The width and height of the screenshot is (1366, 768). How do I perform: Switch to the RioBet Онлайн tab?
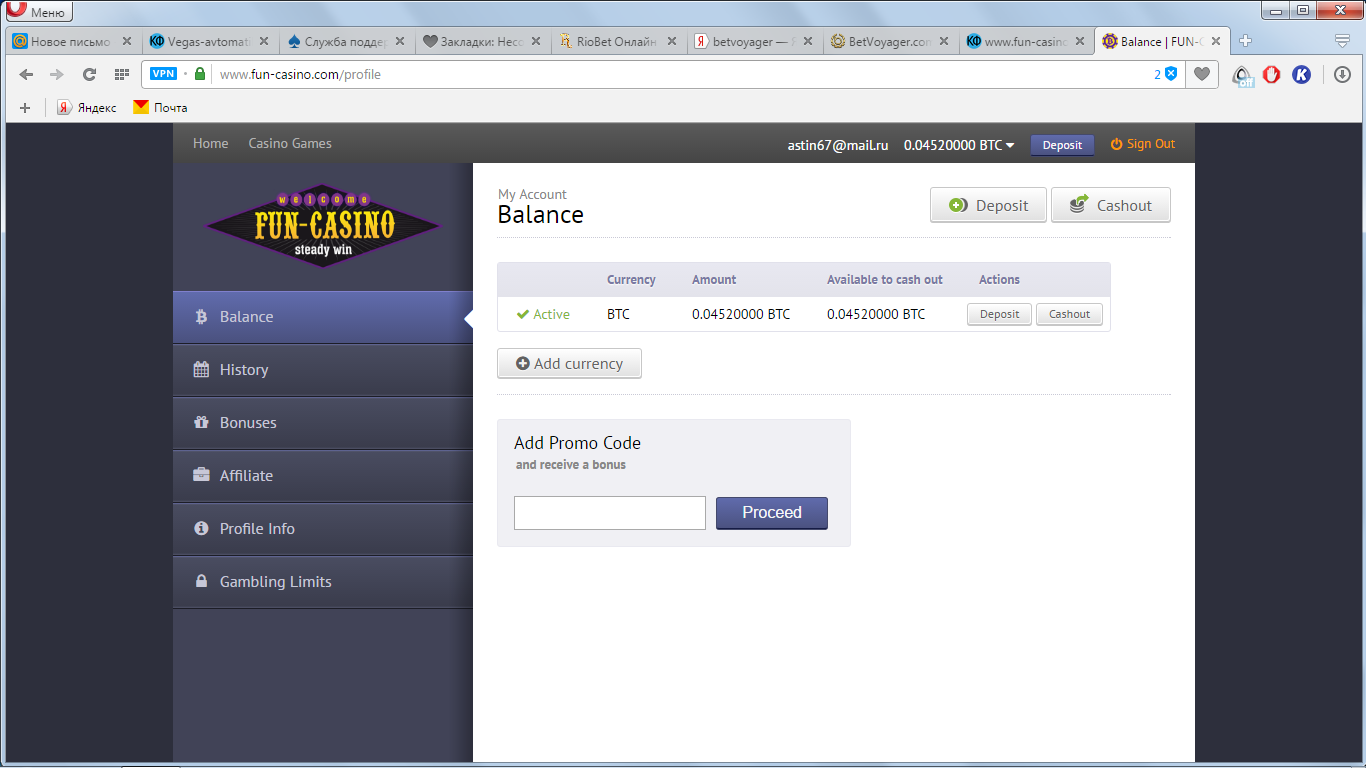point(617,42)
